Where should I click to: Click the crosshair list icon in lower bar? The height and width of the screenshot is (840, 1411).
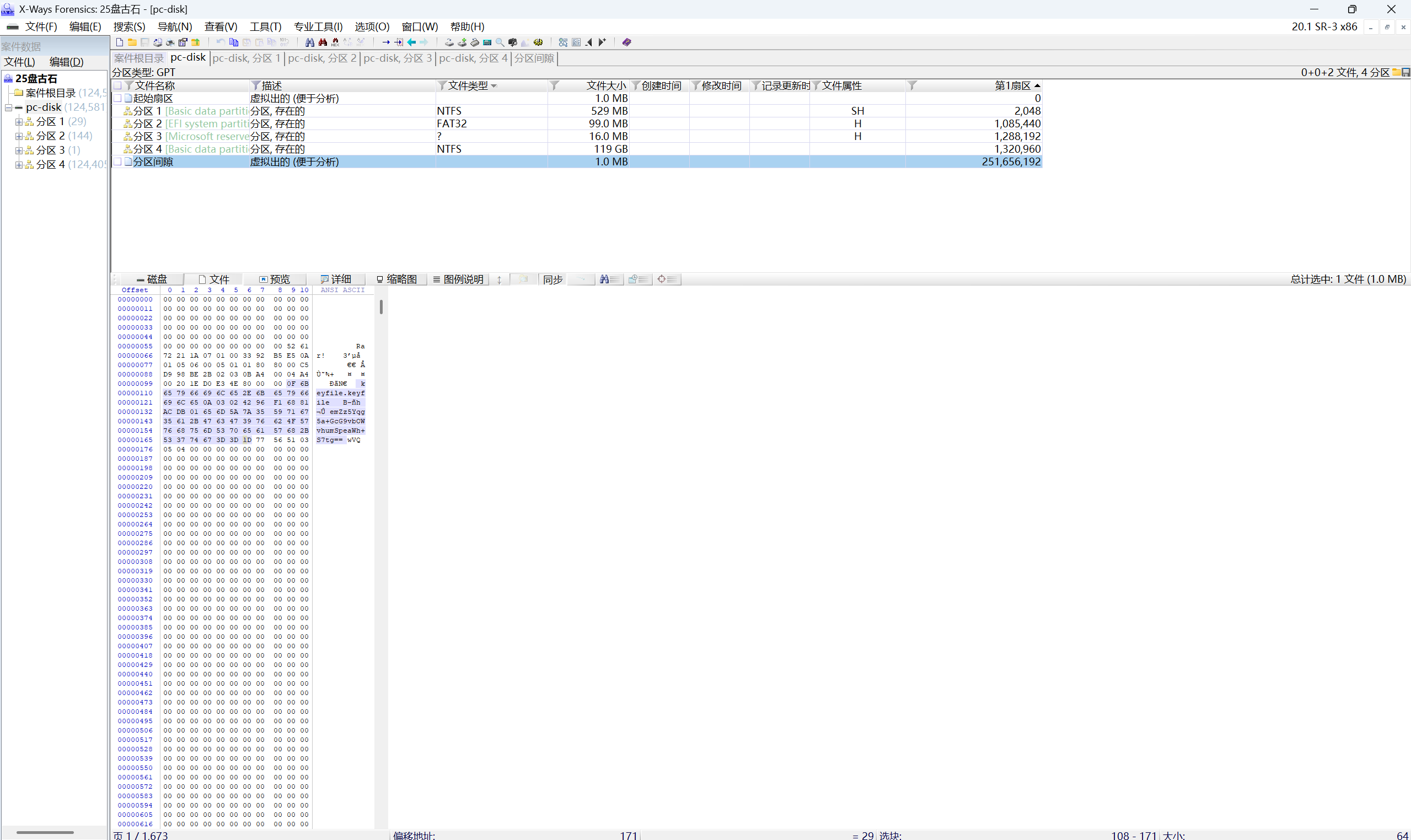[x=667, y=279]
